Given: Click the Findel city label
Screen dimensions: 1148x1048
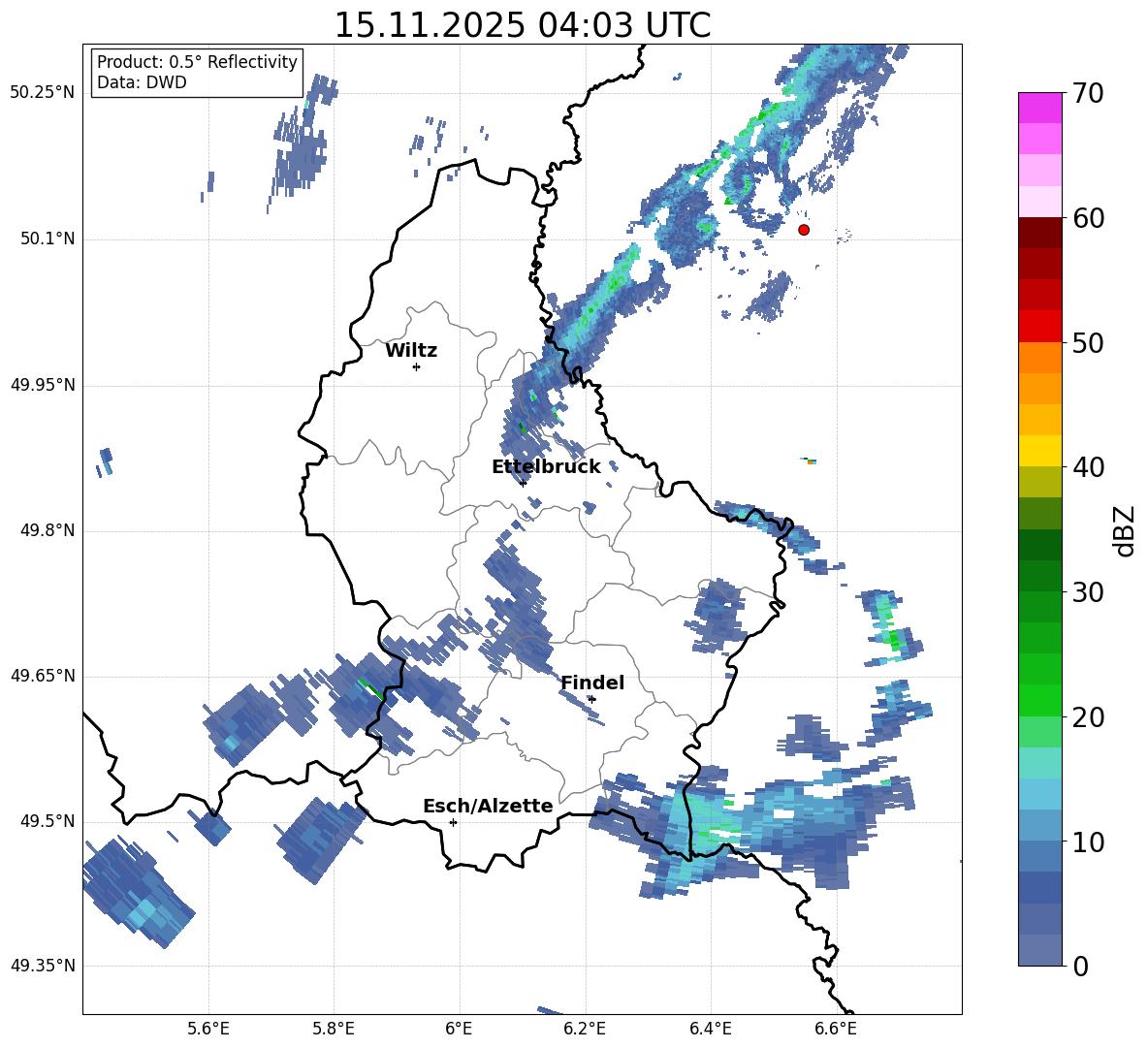Looking at the screenshot, I should point(592,683).
